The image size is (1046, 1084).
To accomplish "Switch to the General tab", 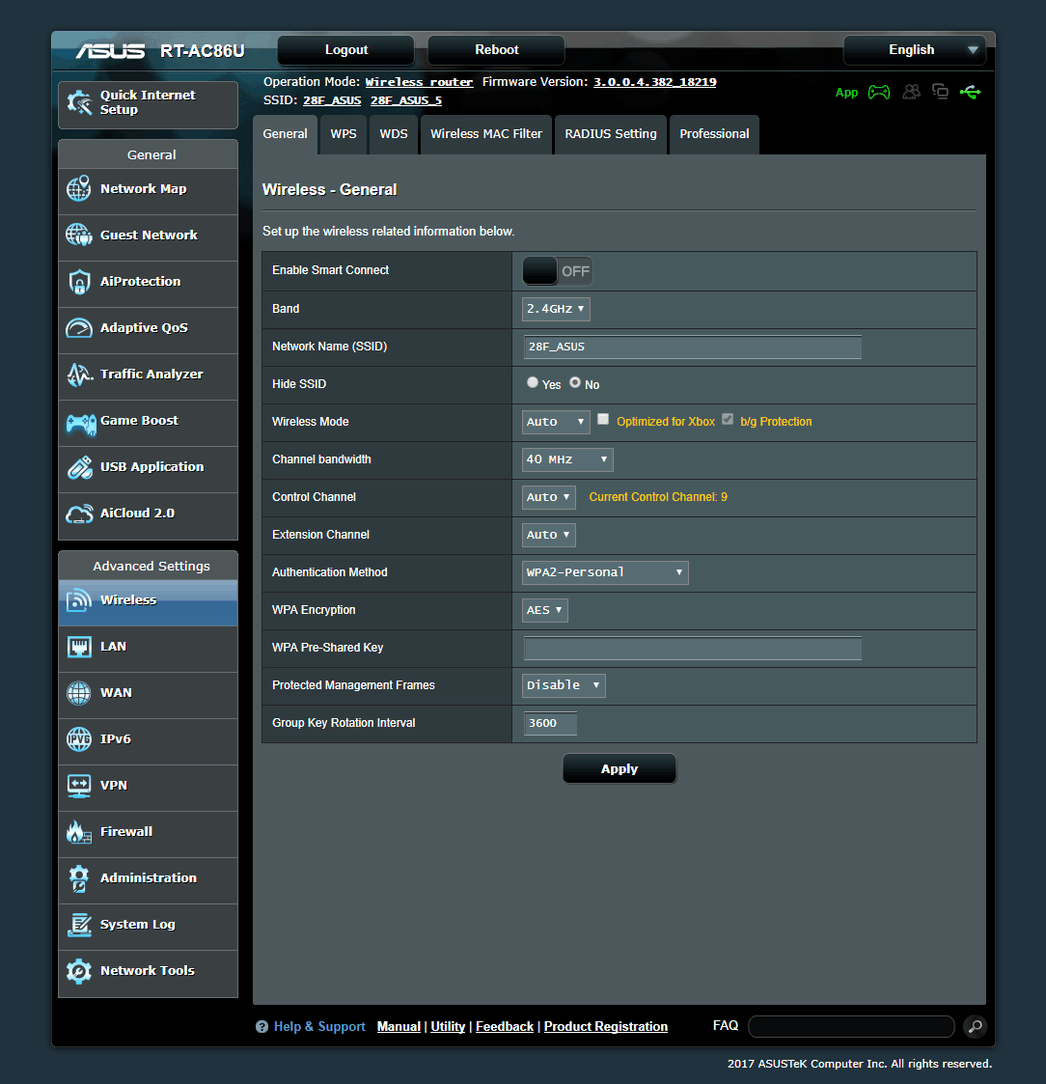I will pos(285,134).
